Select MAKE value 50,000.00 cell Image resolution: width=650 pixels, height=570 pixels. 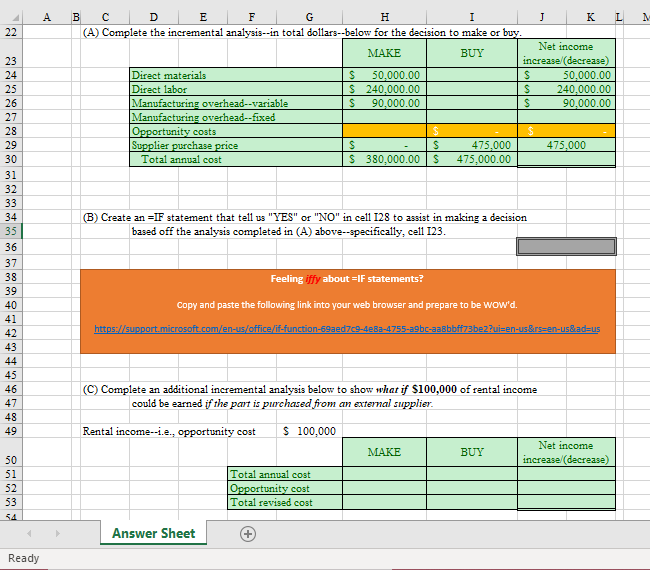[384, 75]
